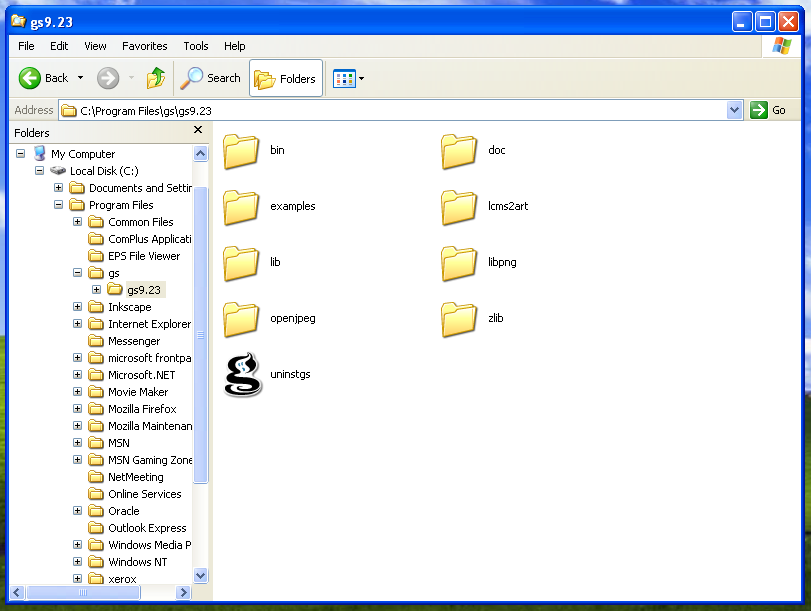
Task: Open the Help menu
Action: tap(234, 46)
